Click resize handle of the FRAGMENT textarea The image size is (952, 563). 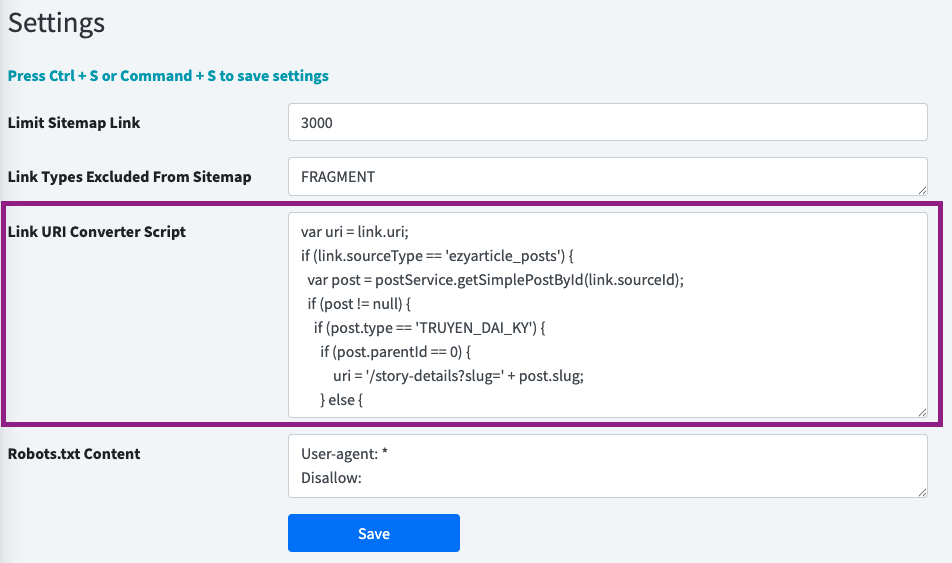pos(921,189)
